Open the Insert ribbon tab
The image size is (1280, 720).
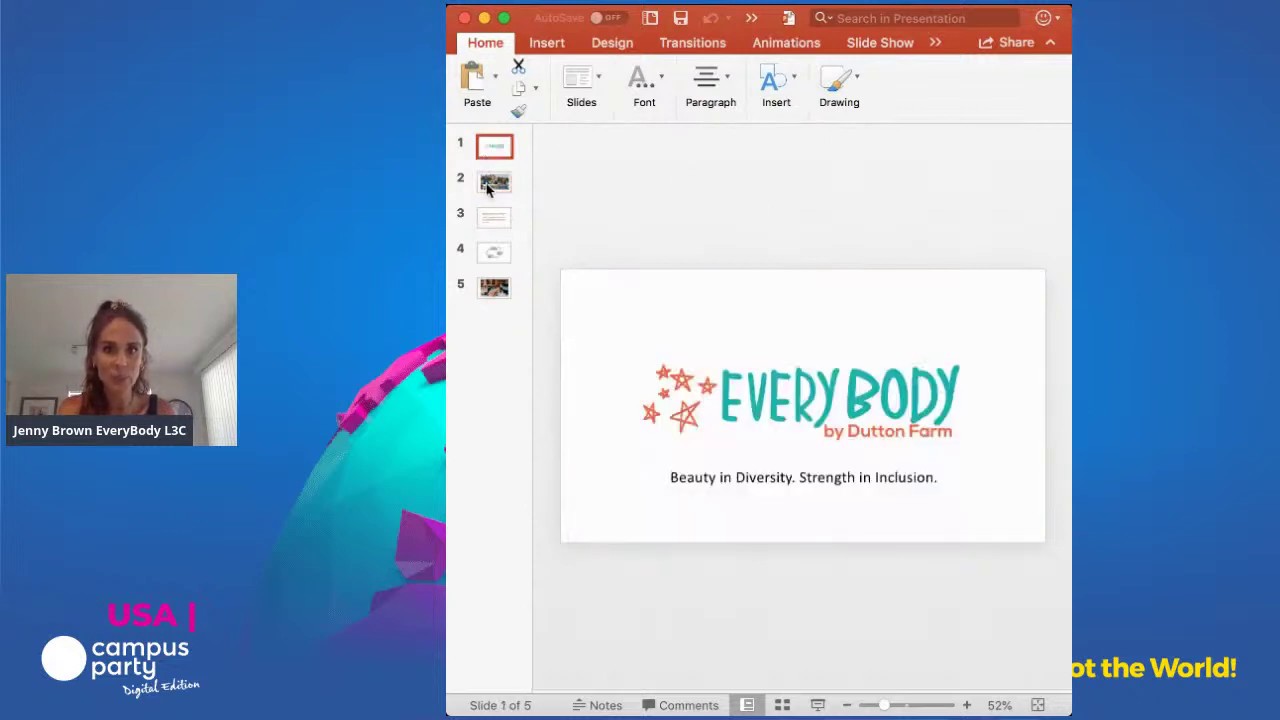click(547, 42)
